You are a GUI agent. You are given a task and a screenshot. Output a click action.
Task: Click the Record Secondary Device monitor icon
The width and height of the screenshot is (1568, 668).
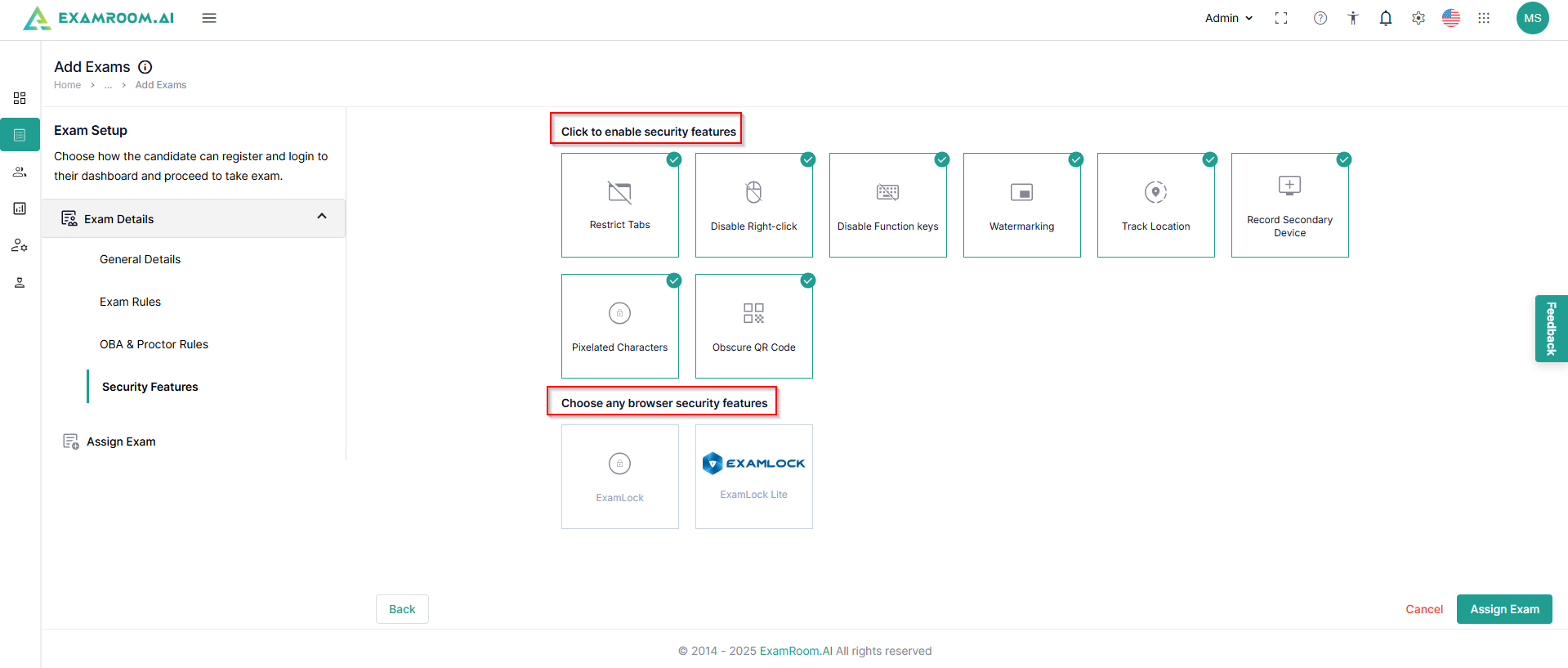[1290, 186]
